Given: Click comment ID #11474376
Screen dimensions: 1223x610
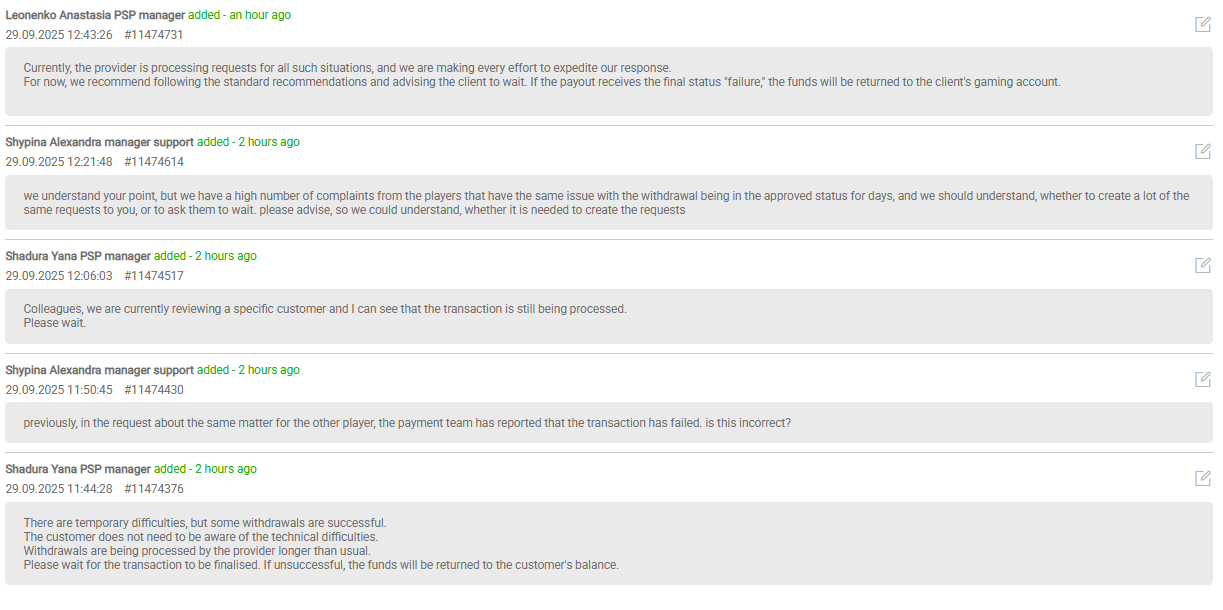Looking at the screenshot, I should (154, 489).
